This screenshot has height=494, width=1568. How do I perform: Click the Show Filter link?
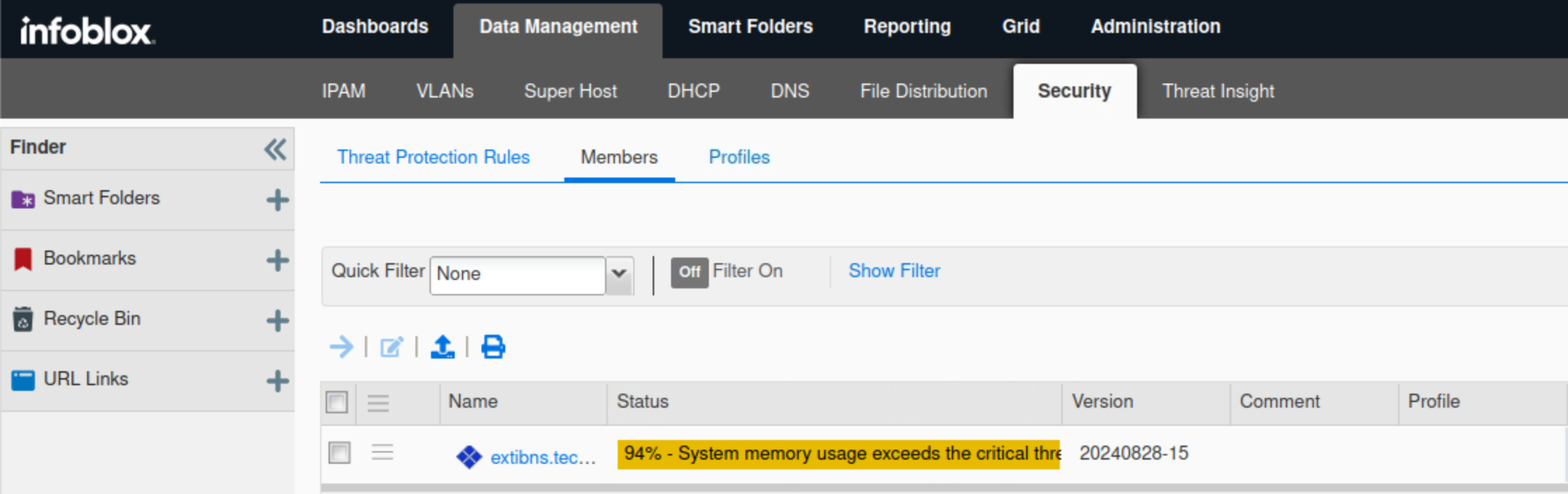(894, 271)
